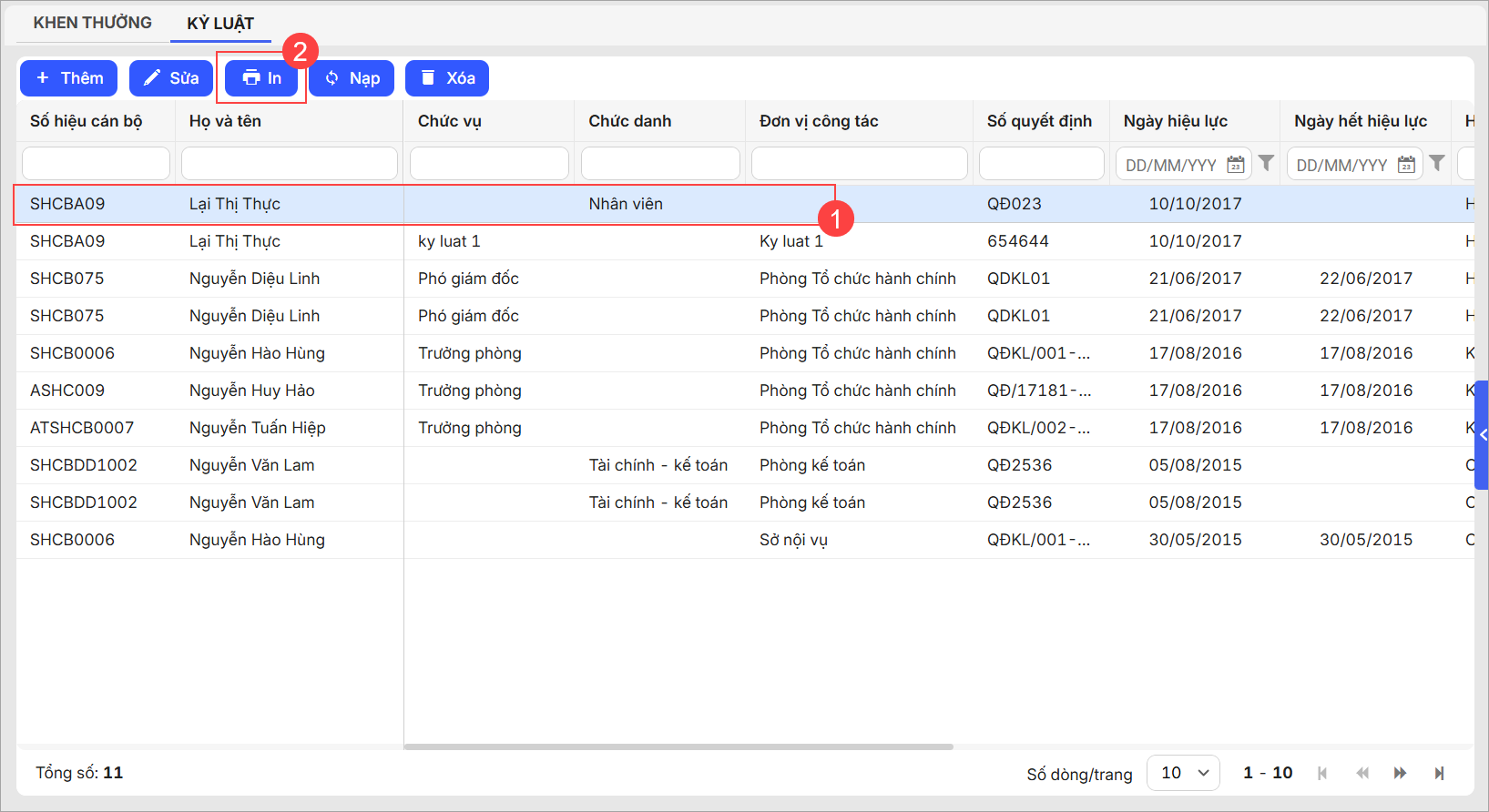Expand the blue side panel arrow handle
This screenshot has width=1489, height=812.
pyautogui.click(x=1482, y=435)
